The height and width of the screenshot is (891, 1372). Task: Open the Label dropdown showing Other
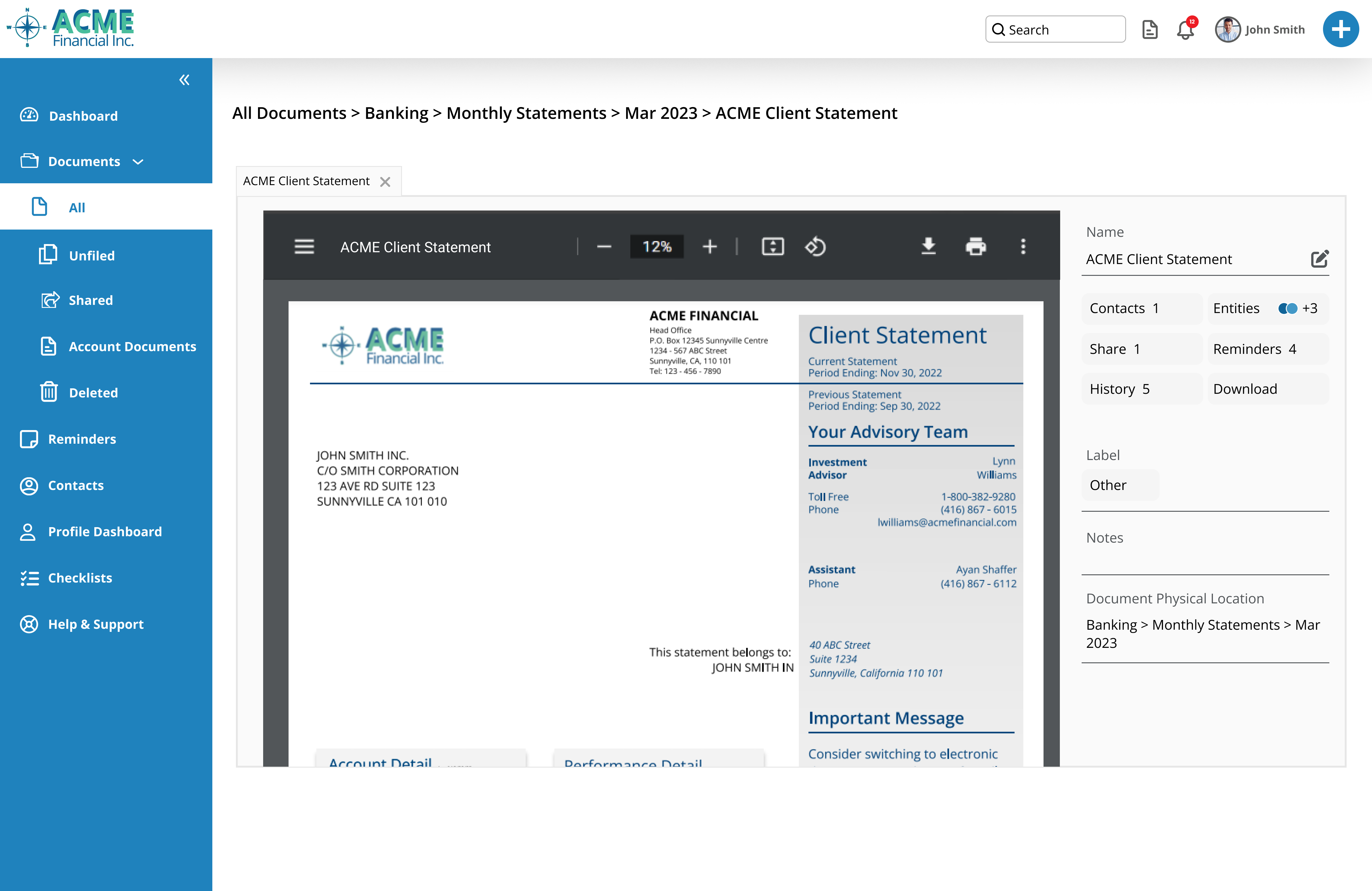pos(1119,485)
